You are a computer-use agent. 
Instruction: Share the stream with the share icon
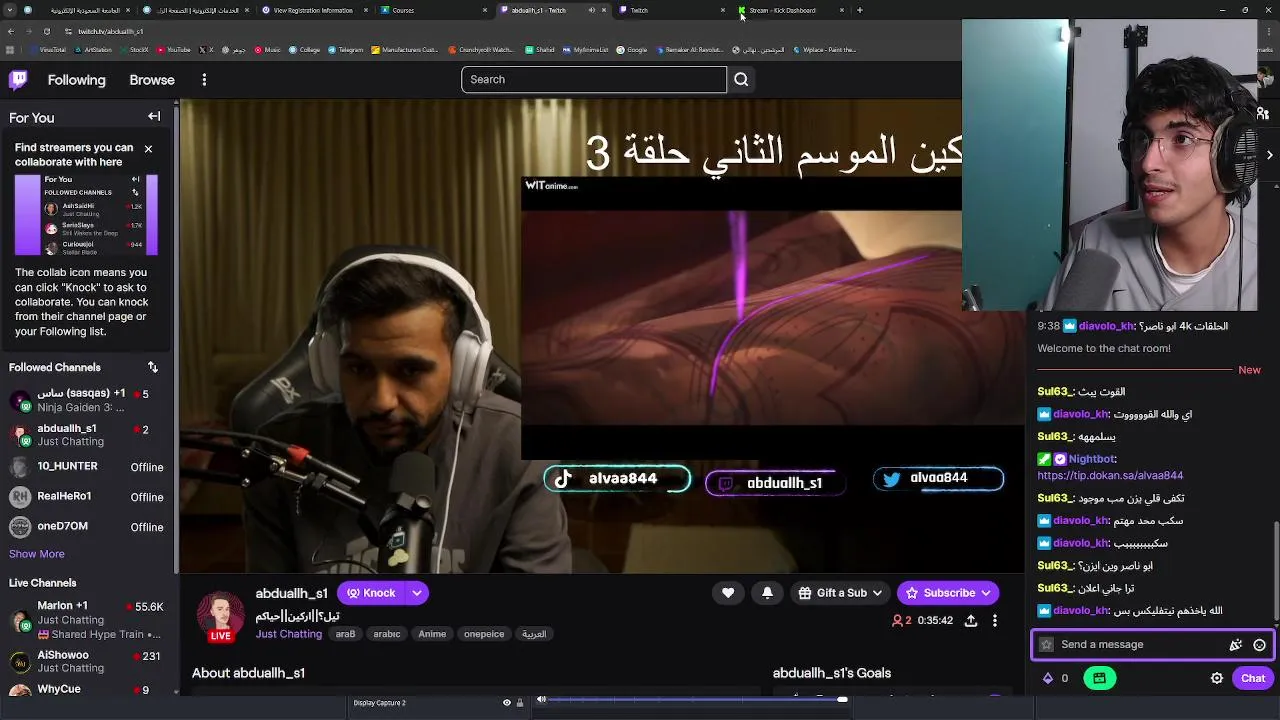click(970, 621)
